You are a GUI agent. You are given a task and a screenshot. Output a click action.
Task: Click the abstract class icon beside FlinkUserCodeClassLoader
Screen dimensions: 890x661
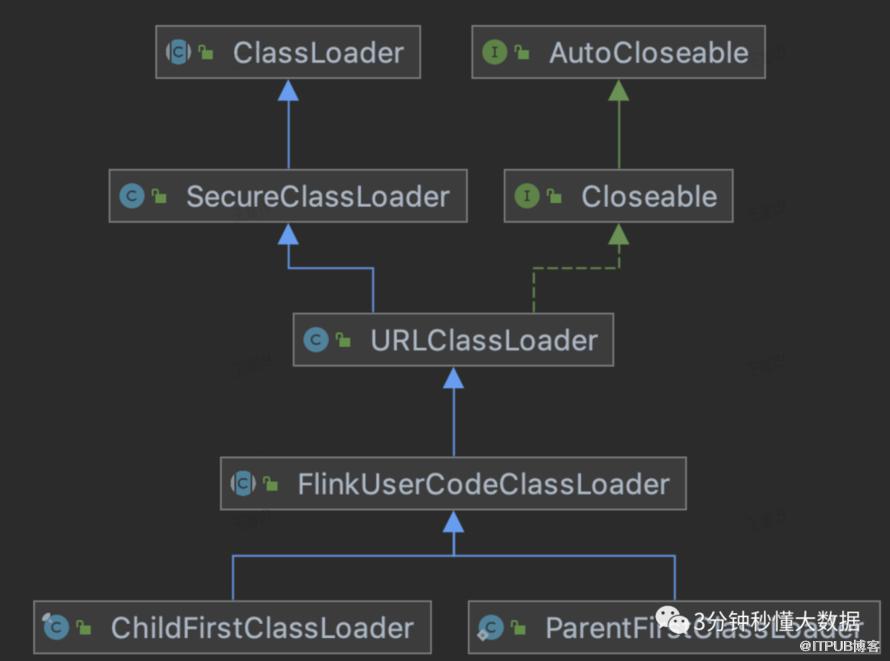coord(243,484)
